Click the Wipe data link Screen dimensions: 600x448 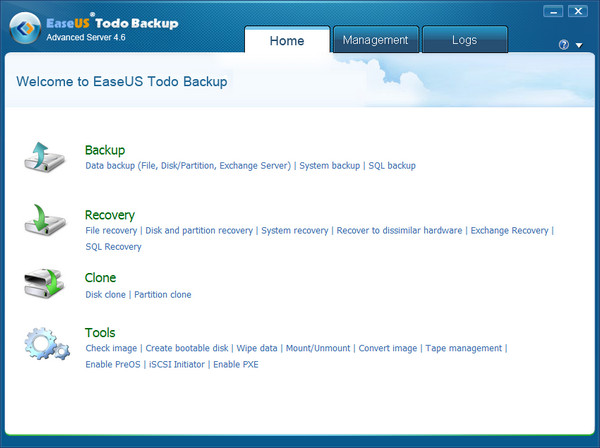click(x=257, y=349)
